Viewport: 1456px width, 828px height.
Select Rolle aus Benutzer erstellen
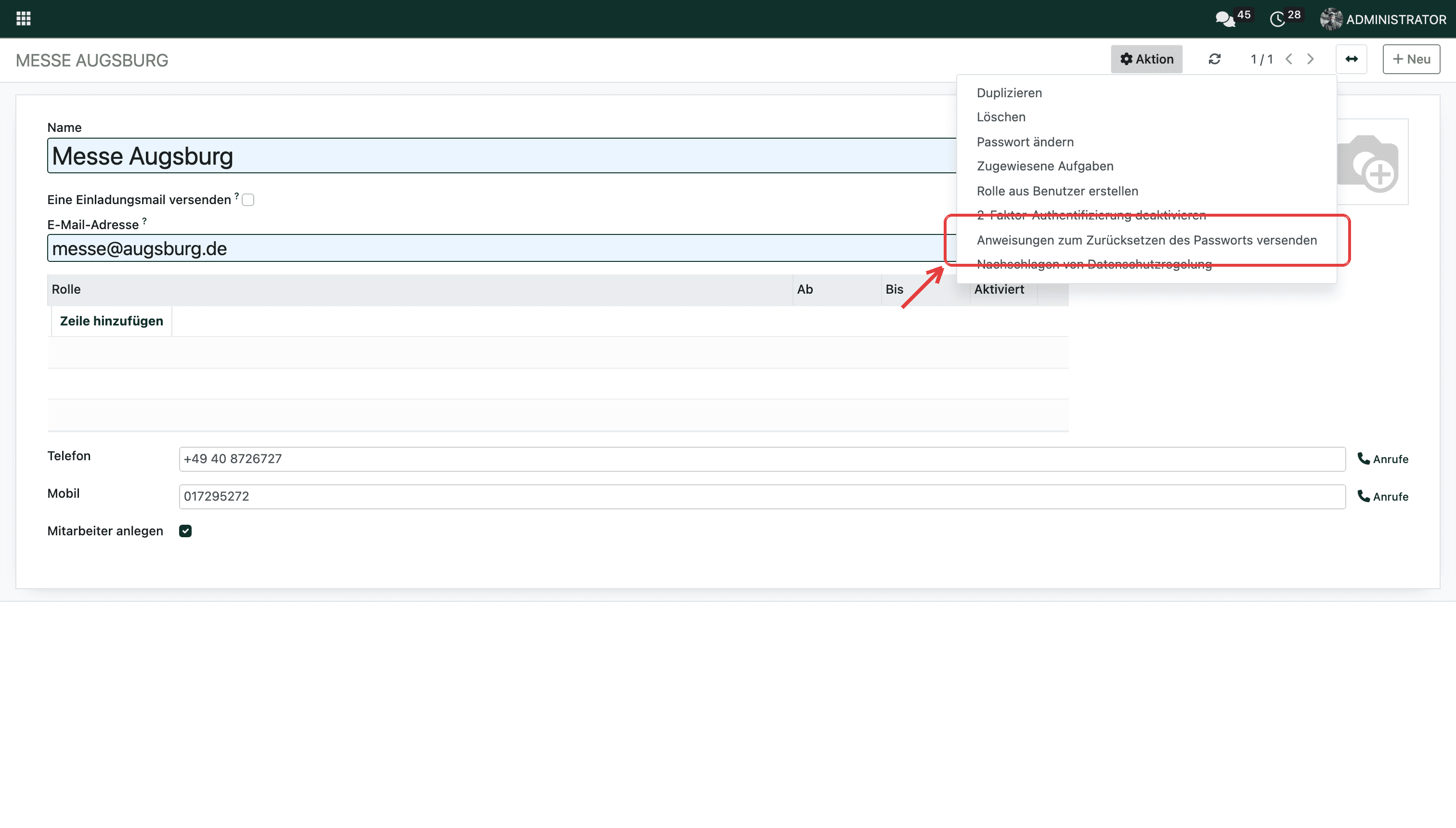(1057, 191)
